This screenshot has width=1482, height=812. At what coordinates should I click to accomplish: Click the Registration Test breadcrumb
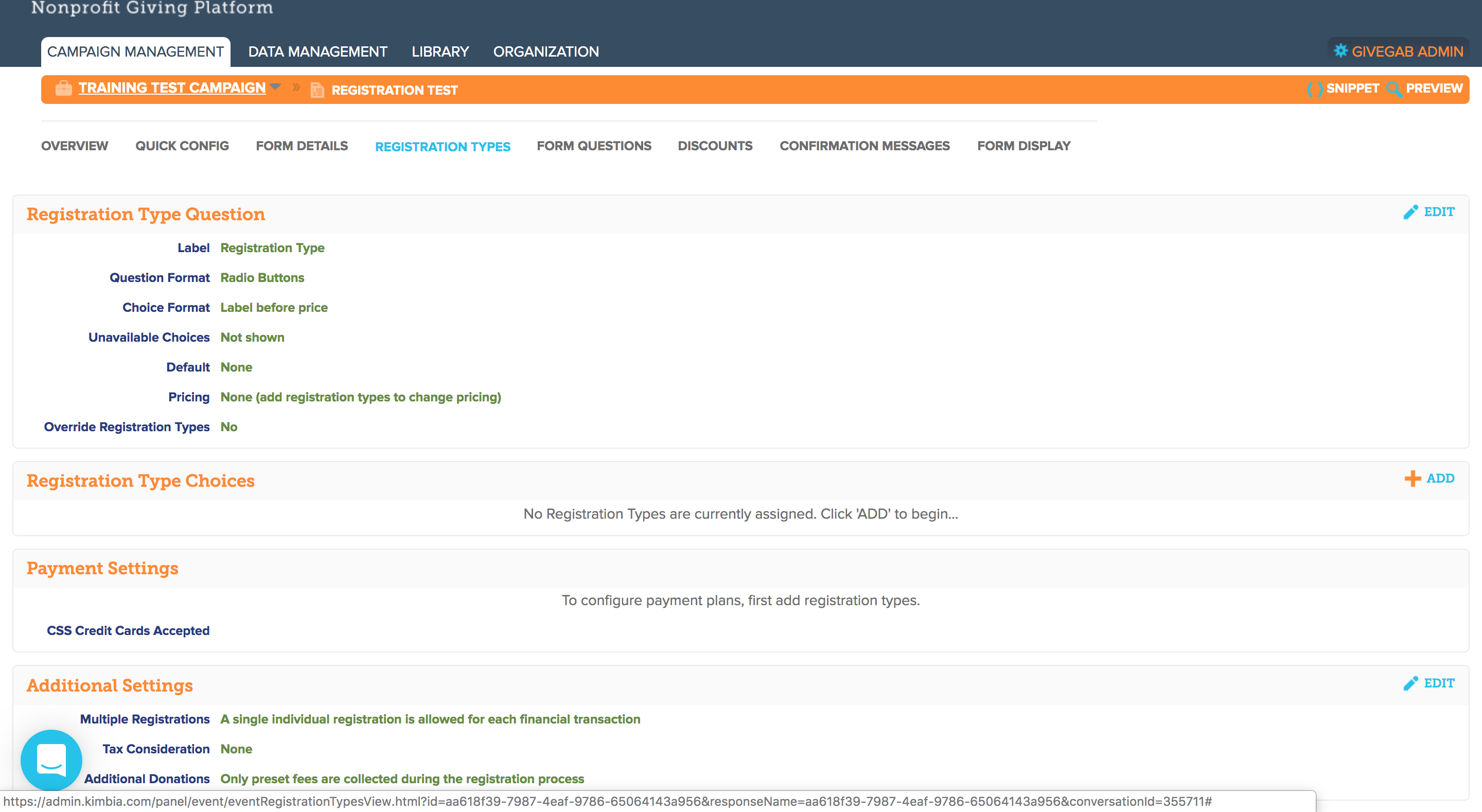tap(395, 91)
